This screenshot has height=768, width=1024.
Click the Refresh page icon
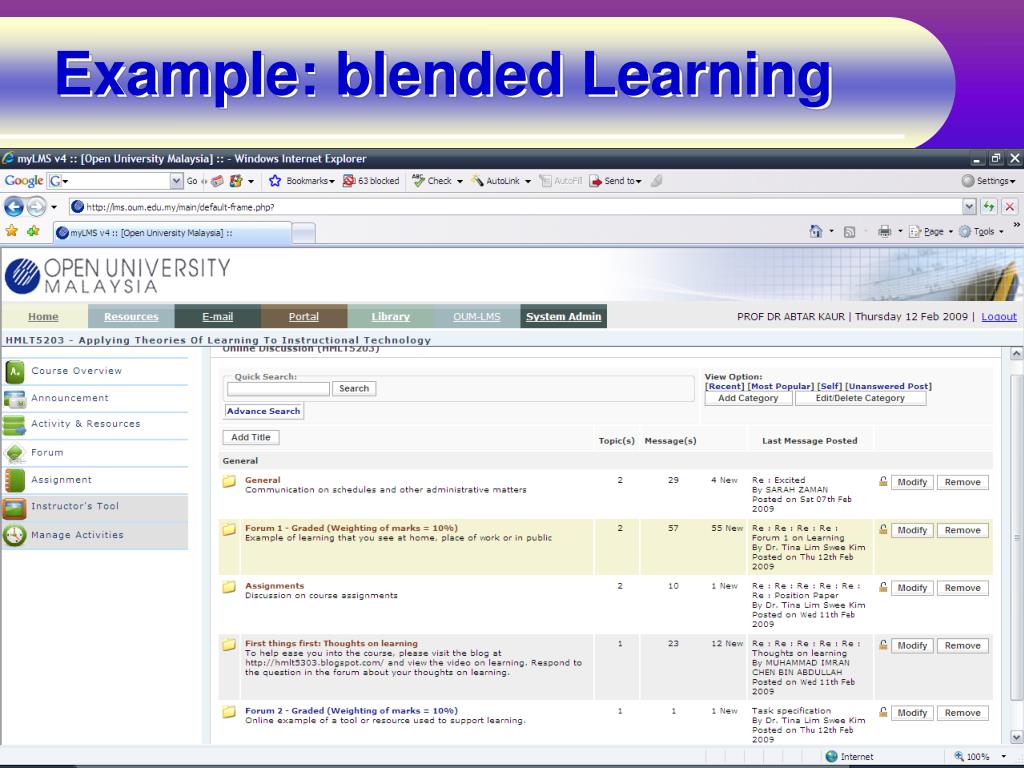(989, 207)
